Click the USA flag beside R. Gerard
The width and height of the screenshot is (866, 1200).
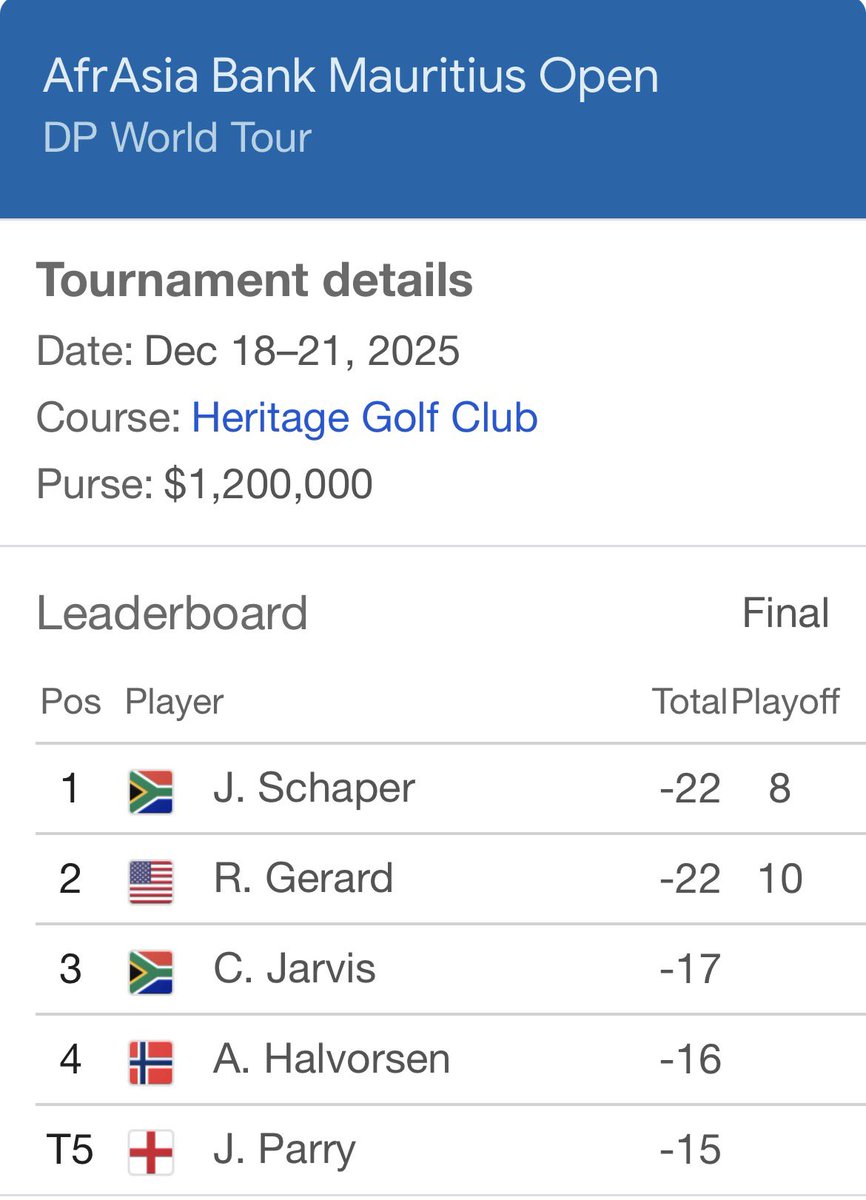pos(151,881)
